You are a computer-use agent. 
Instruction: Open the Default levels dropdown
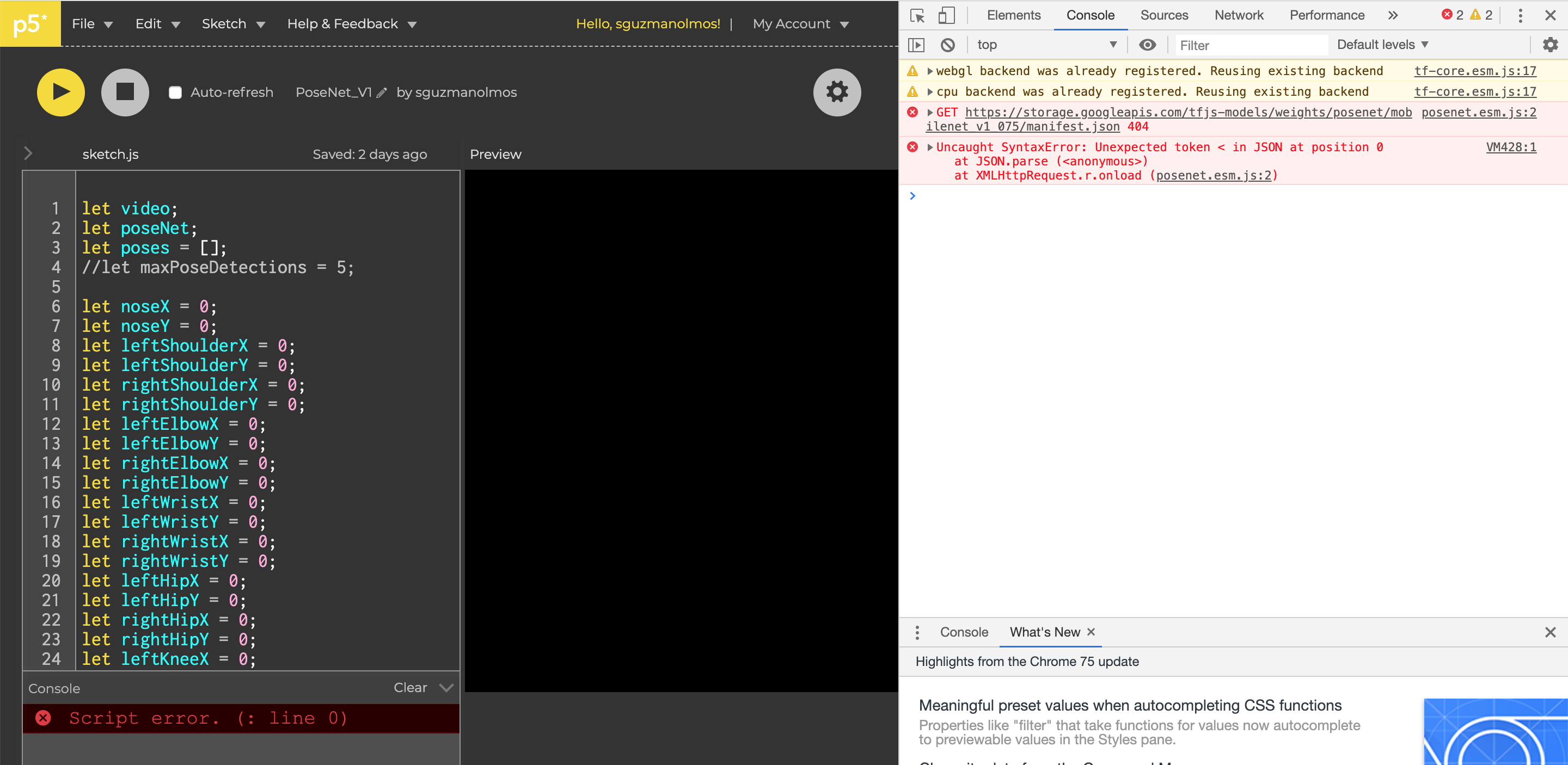[x=1382, y=45]
